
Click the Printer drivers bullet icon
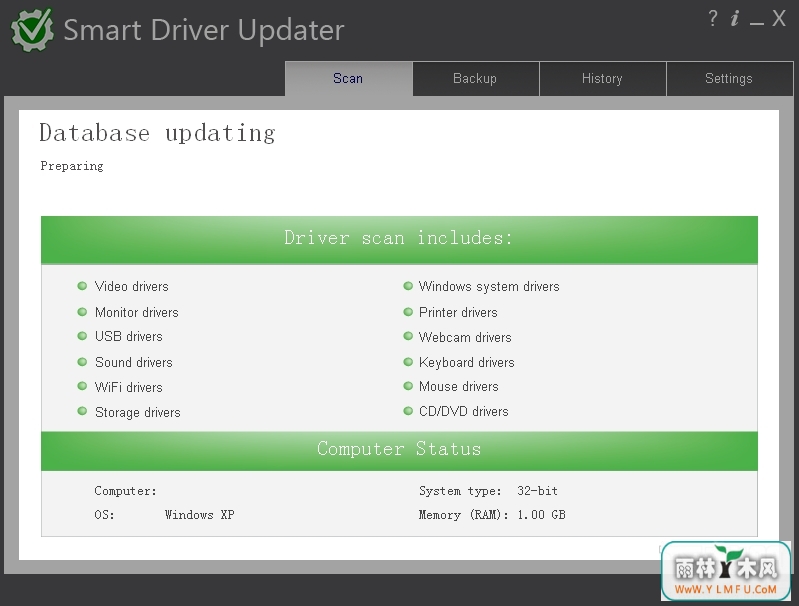[x=408, y=311]
